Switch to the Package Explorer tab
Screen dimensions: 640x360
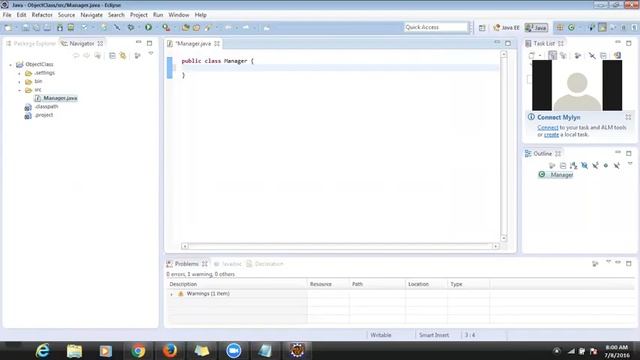(31, 43)
